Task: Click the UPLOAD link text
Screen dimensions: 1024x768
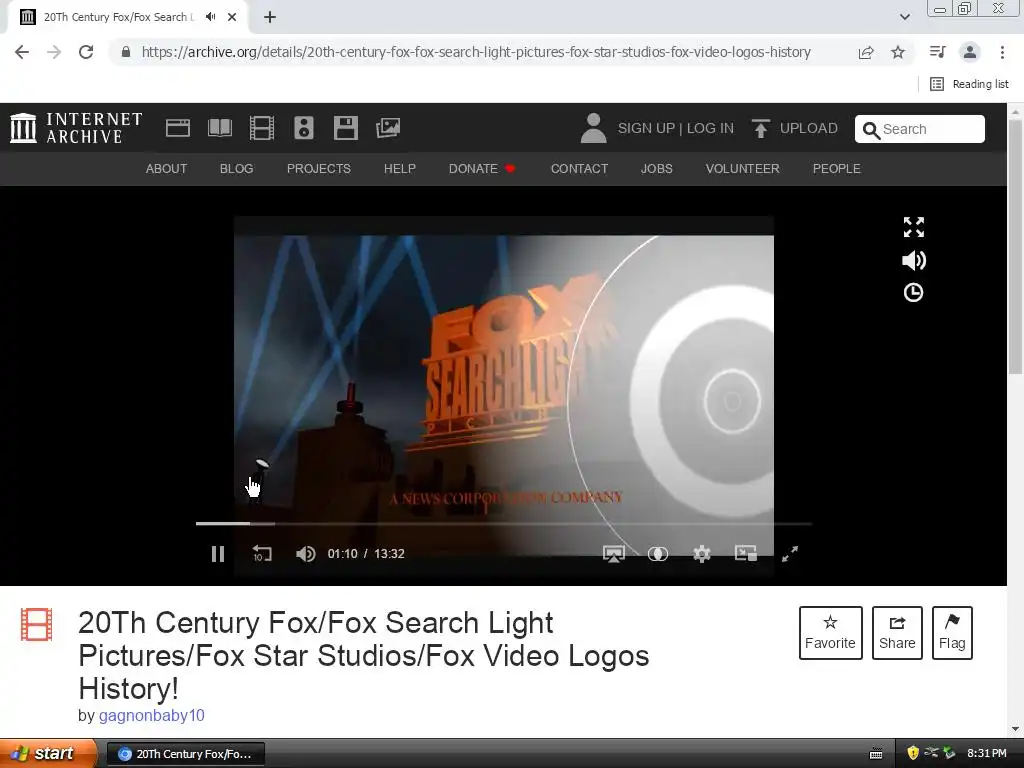Action: click(808, 128)
